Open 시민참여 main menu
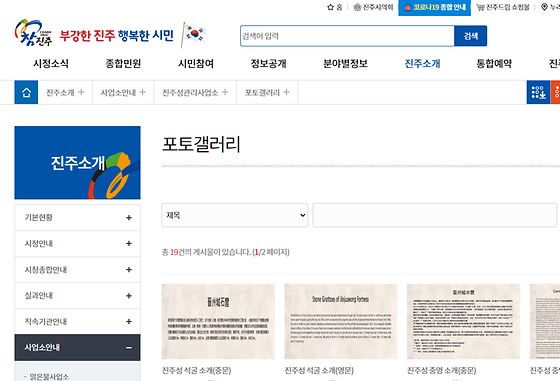Viewport: 560px width, 381px height. (196, 64)
